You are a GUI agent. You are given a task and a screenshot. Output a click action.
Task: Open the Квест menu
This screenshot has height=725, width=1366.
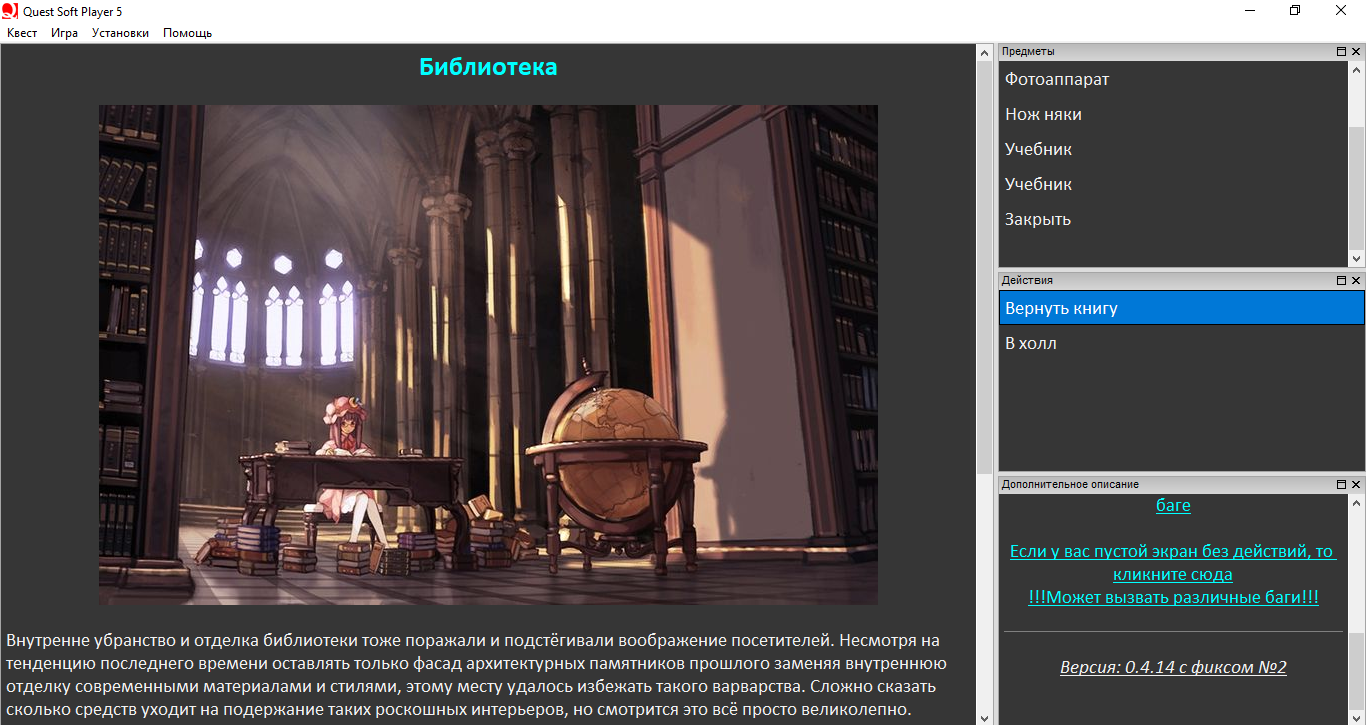(x=22, y=33)
